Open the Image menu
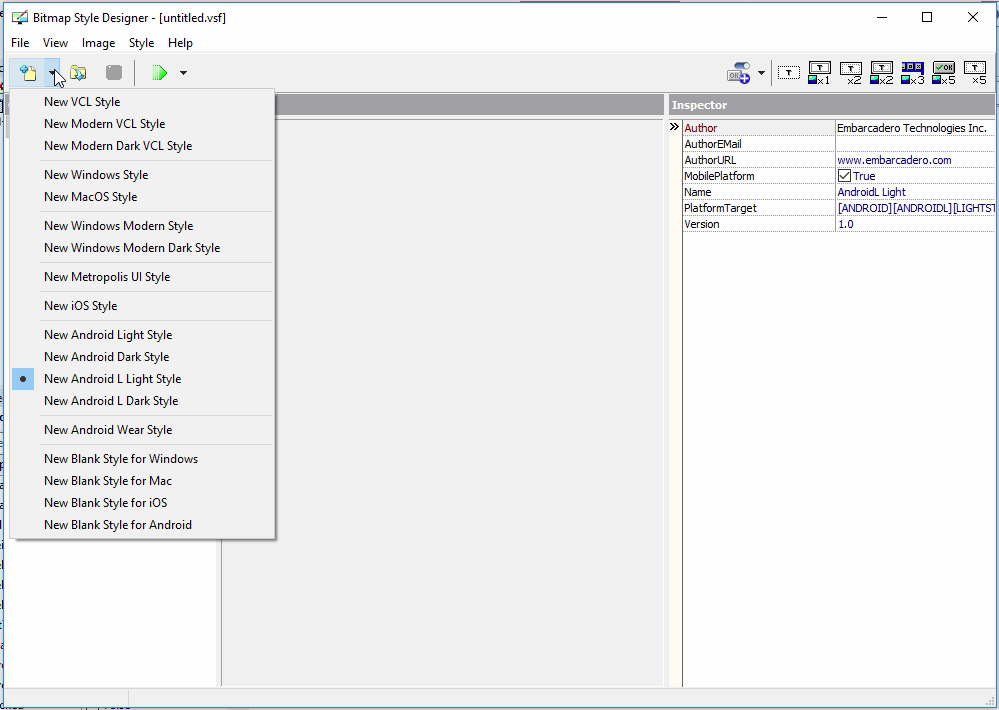 (x=98, y=43)
